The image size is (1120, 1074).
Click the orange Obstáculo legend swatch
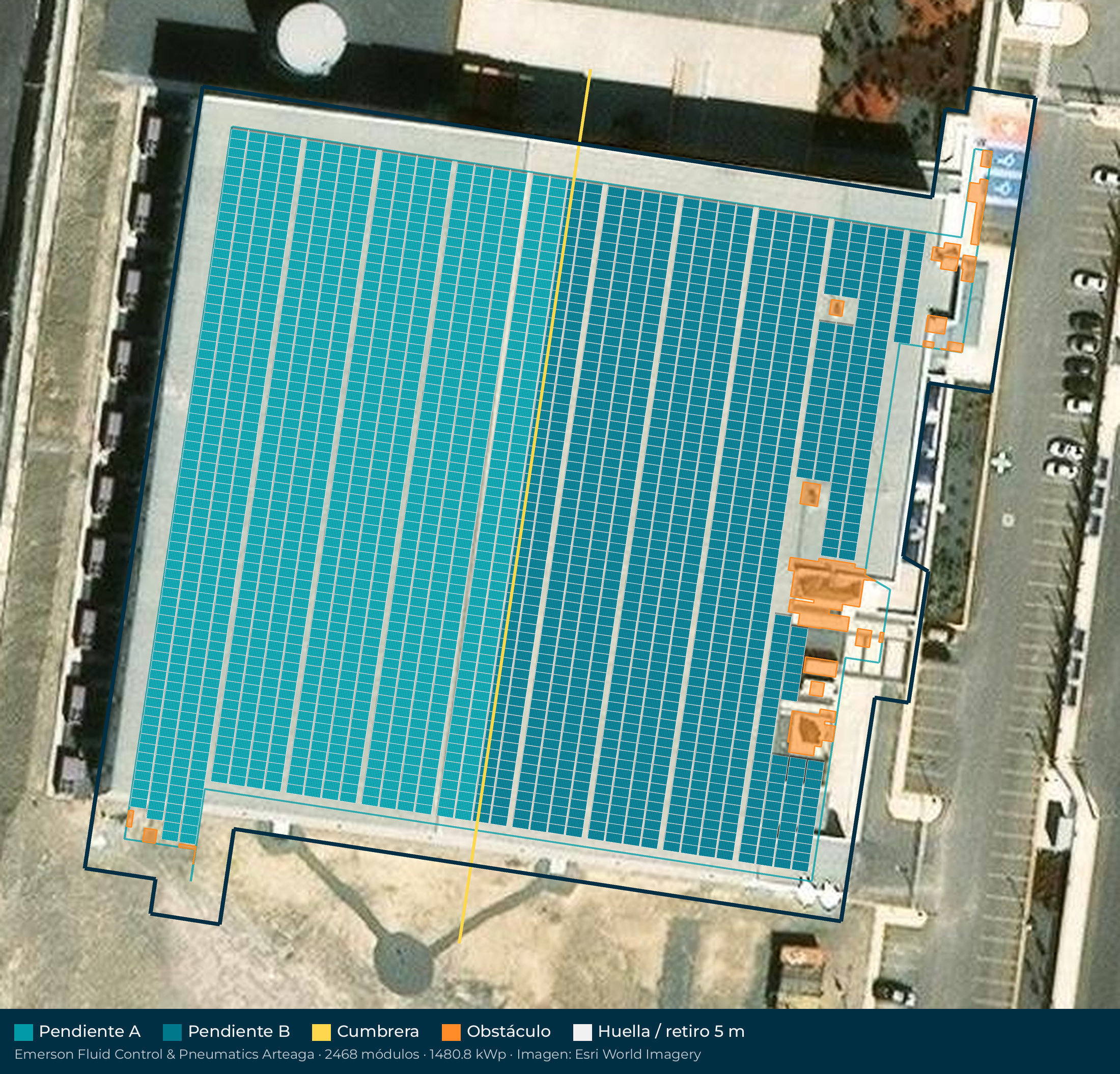[452, 1032]
